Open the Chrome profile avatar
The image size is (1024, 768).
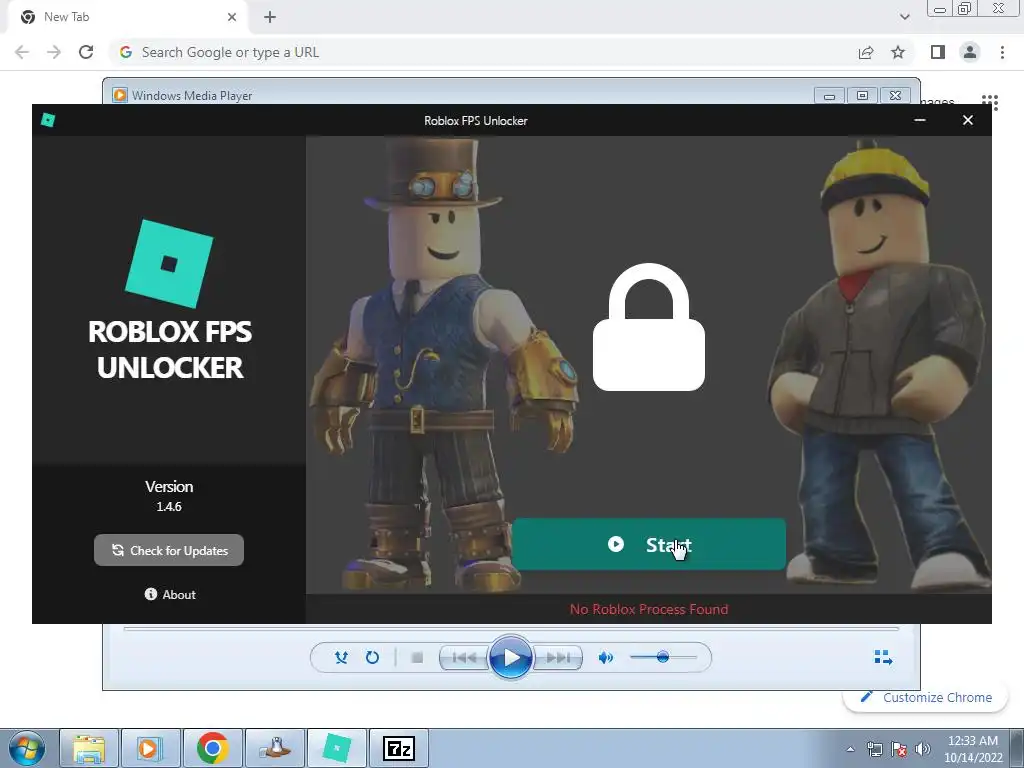(x=970, y=52)
